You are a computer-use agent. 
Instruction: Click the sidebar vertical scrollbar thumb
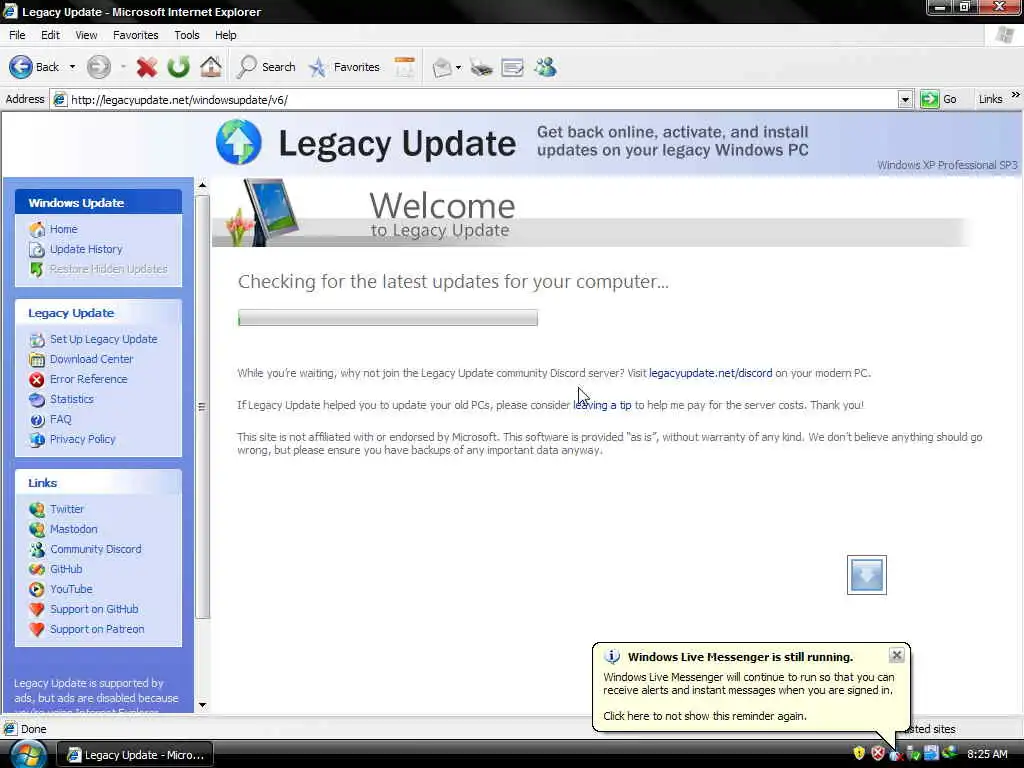click(202, 406)
